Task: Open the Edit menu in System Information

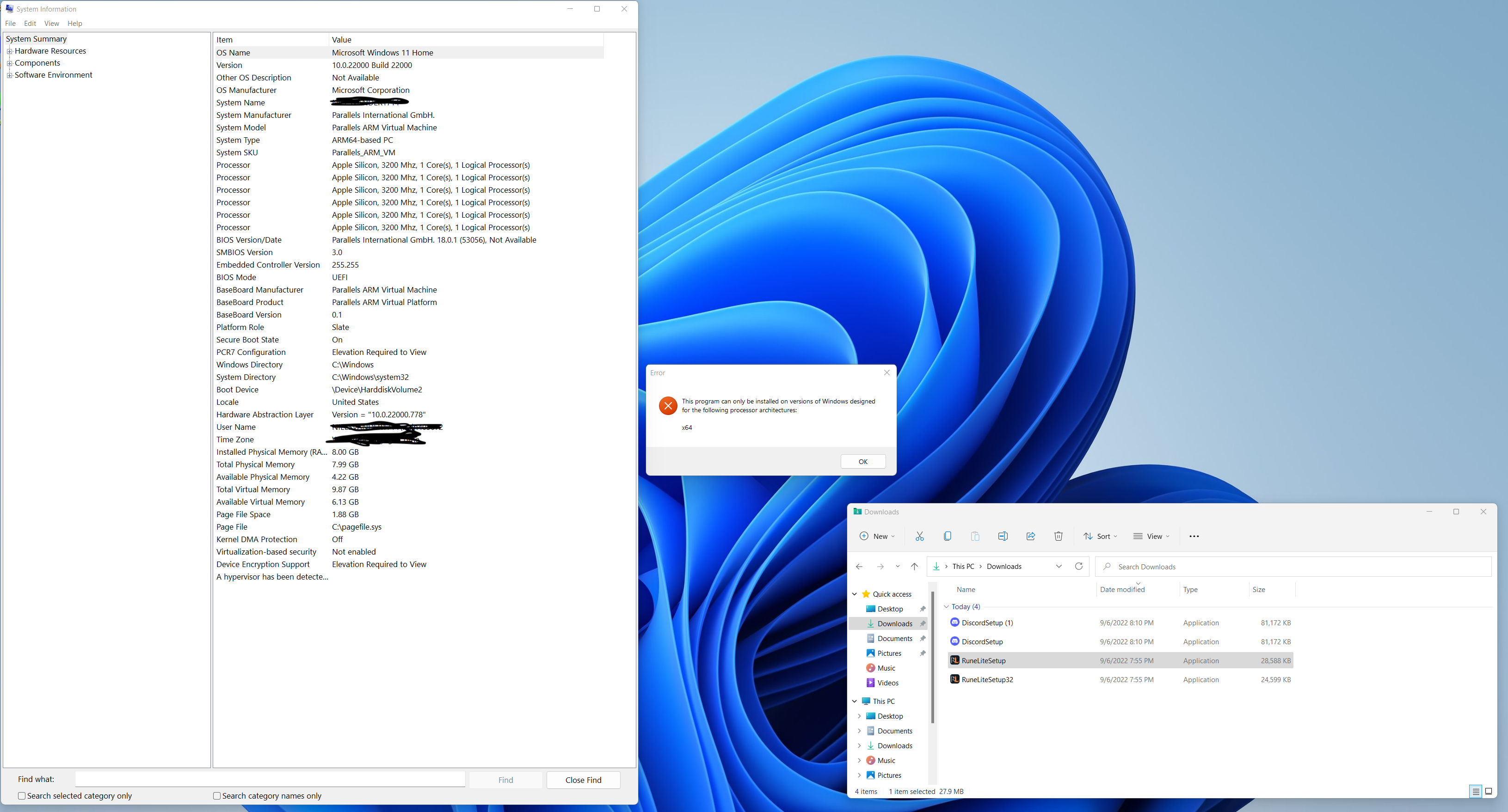Action: 30,24
